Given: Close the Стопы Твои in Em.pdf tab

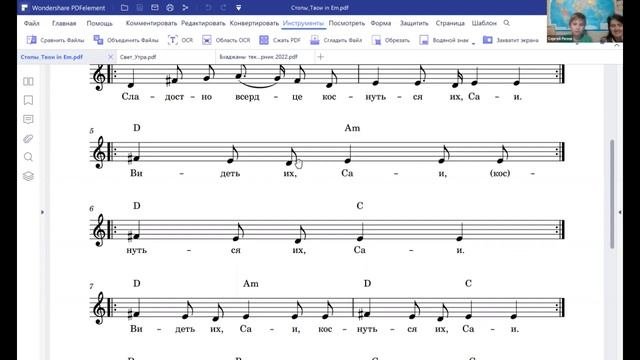Looking at the screenshot, I should coord(110,57).
